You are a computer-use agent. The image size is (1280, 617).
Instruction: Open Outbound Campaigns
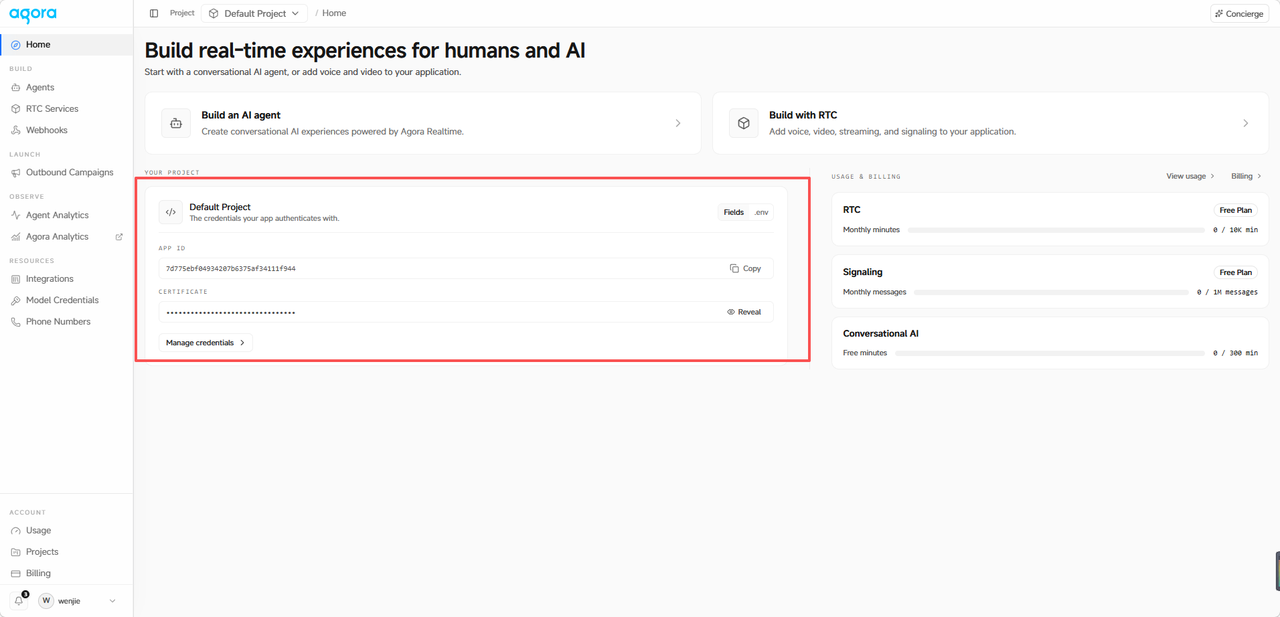click(66, 173)
